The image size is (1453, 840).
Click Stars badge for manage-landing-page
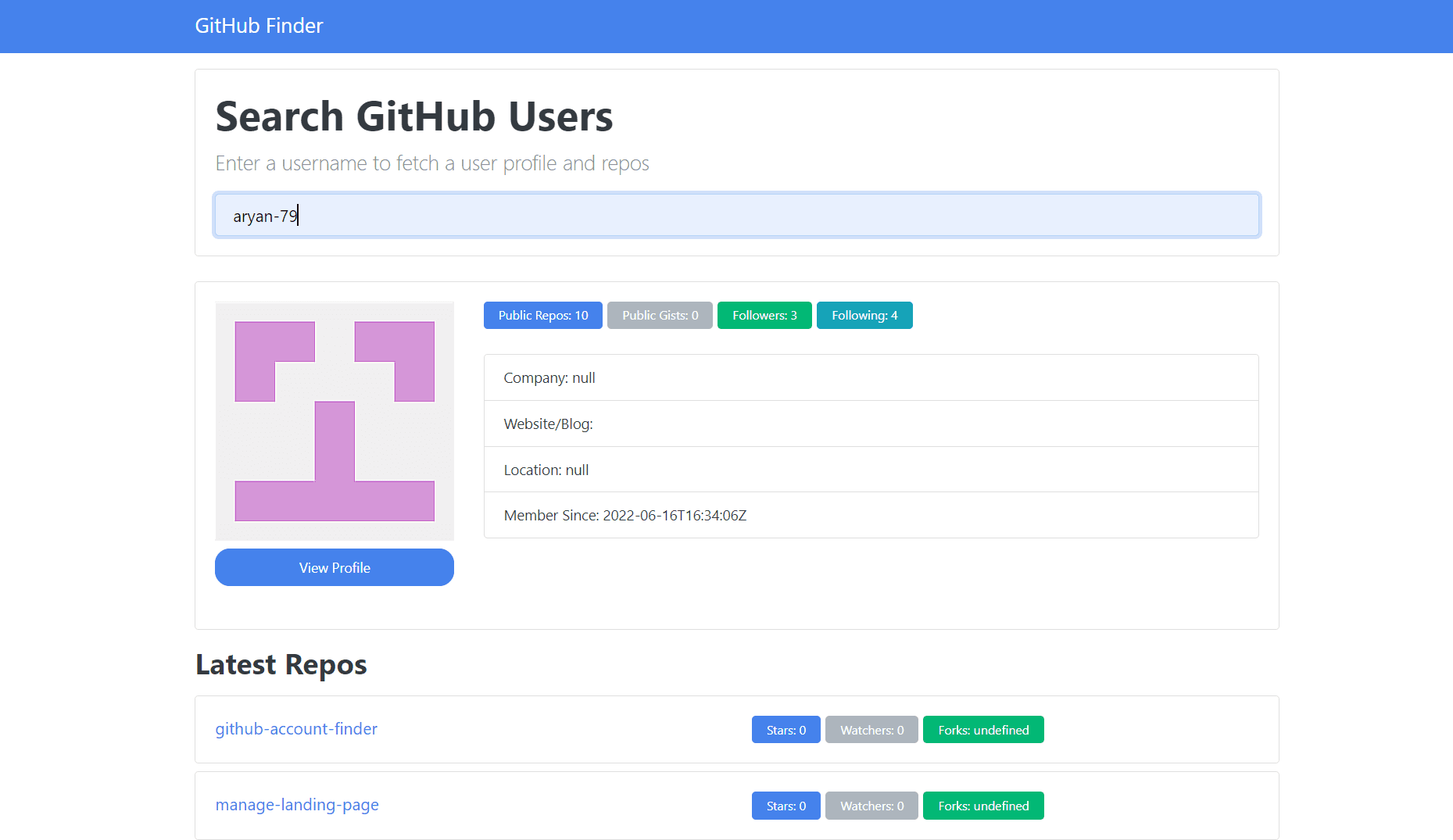(786, 806)
